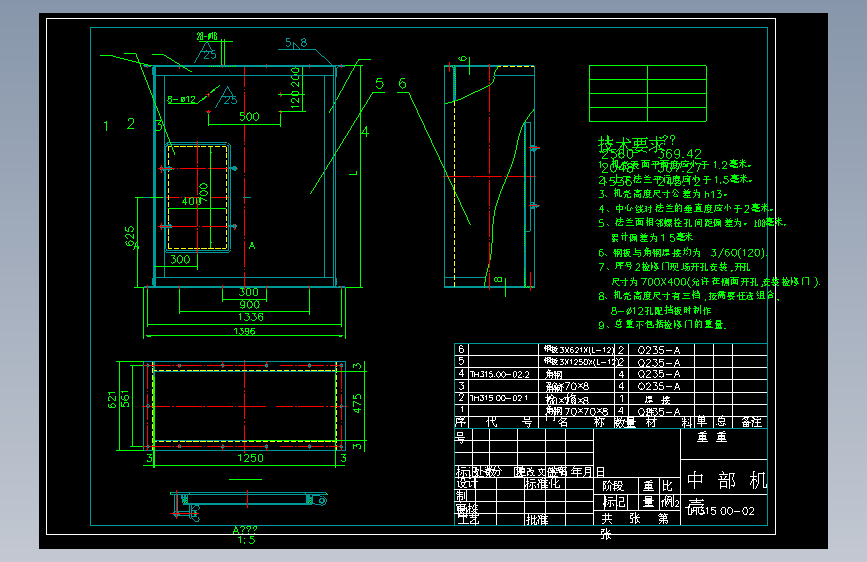
Task: Click balloon number 6 leader label
Action: pos(402,84)
